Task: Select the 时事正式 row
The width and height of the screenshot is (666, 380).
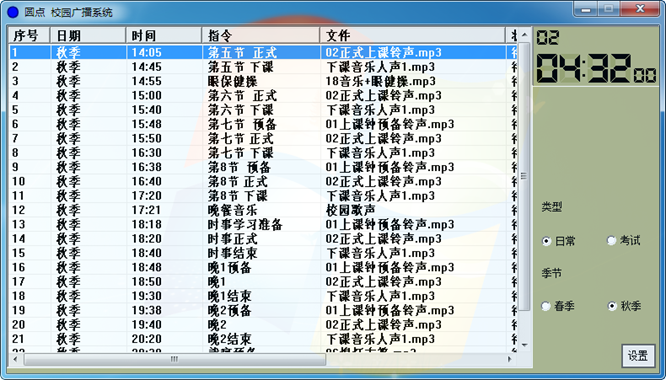Action: click(263, 239)
